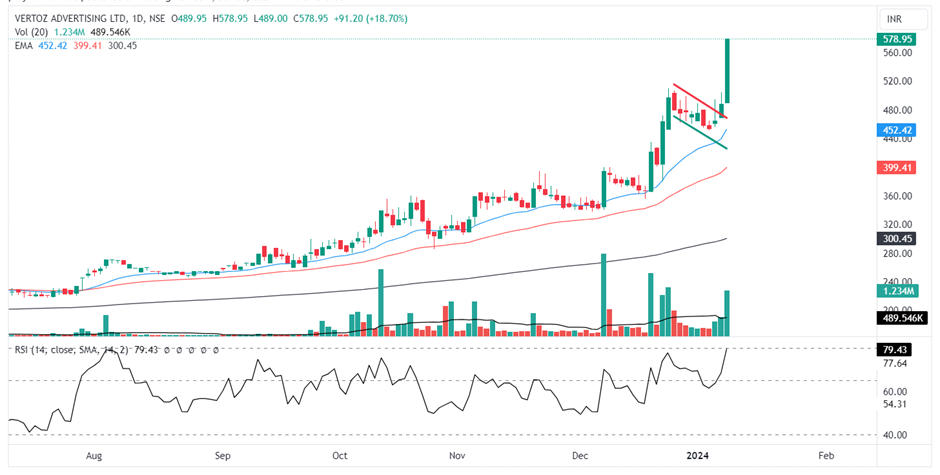Click the Aug label on time axis

point(94,455)
